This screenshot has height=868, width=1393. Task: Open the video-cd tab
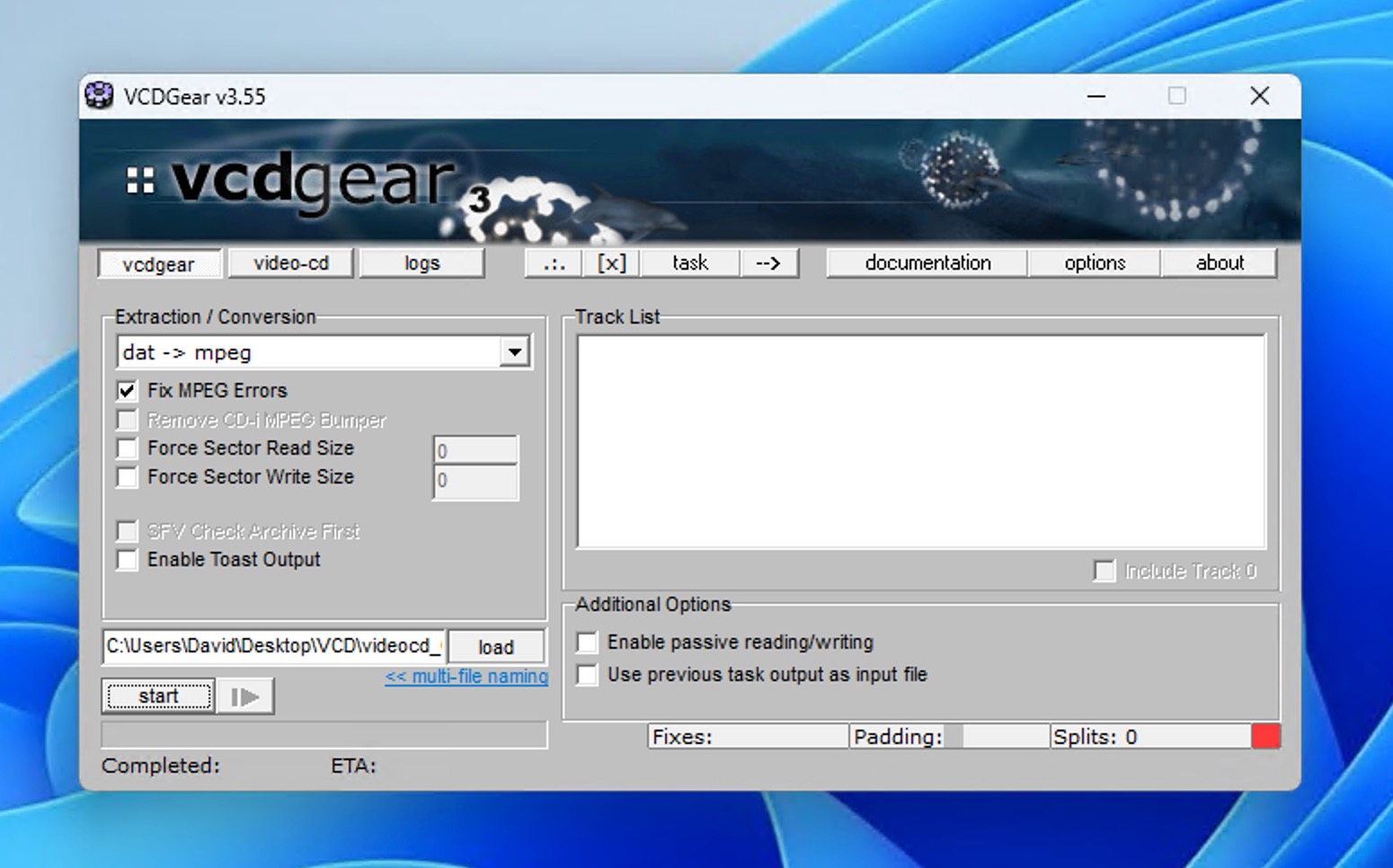click(x=291, y=263)
